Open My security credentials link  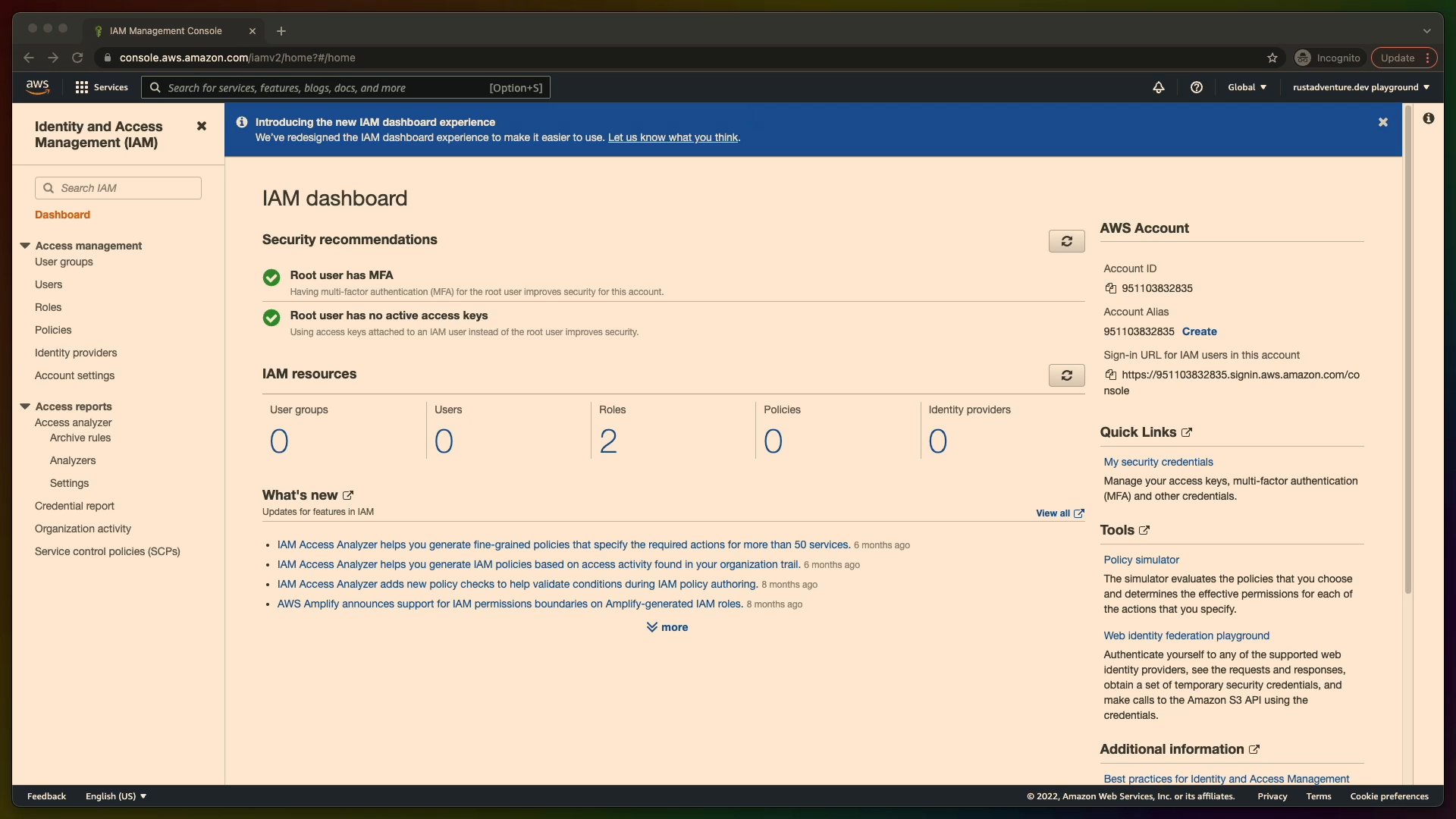click(x=1158, y=462)
